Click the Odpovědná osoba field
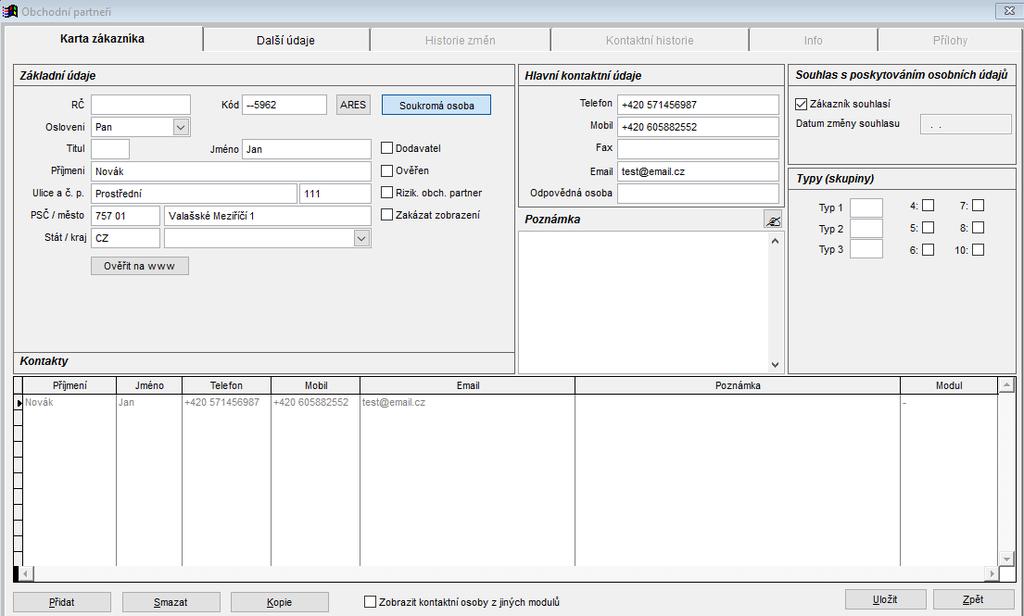 point(698,193)
